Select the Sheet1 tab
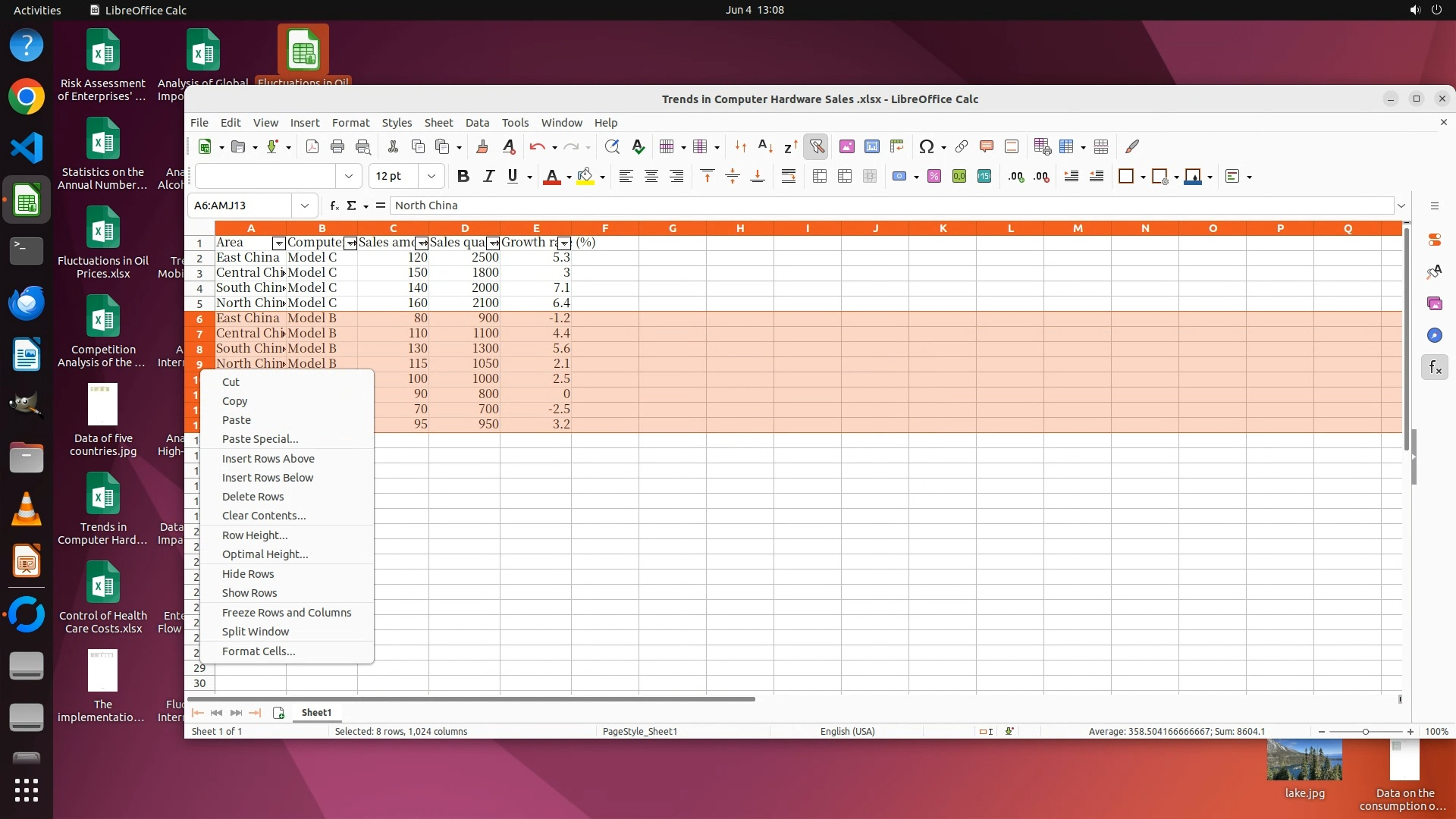This screenshot has height=819, width=1456. [316, 713]
